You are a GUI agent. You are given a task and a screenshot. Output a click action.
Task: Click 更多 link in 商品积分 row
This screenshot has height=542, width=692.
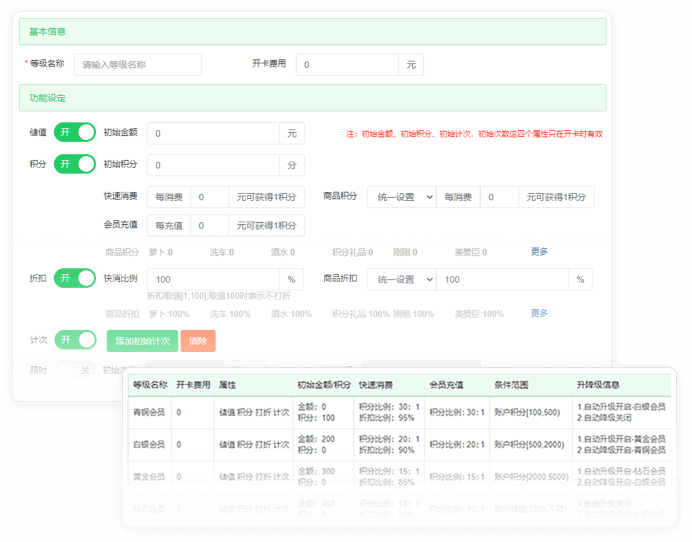tap(539, 252)
